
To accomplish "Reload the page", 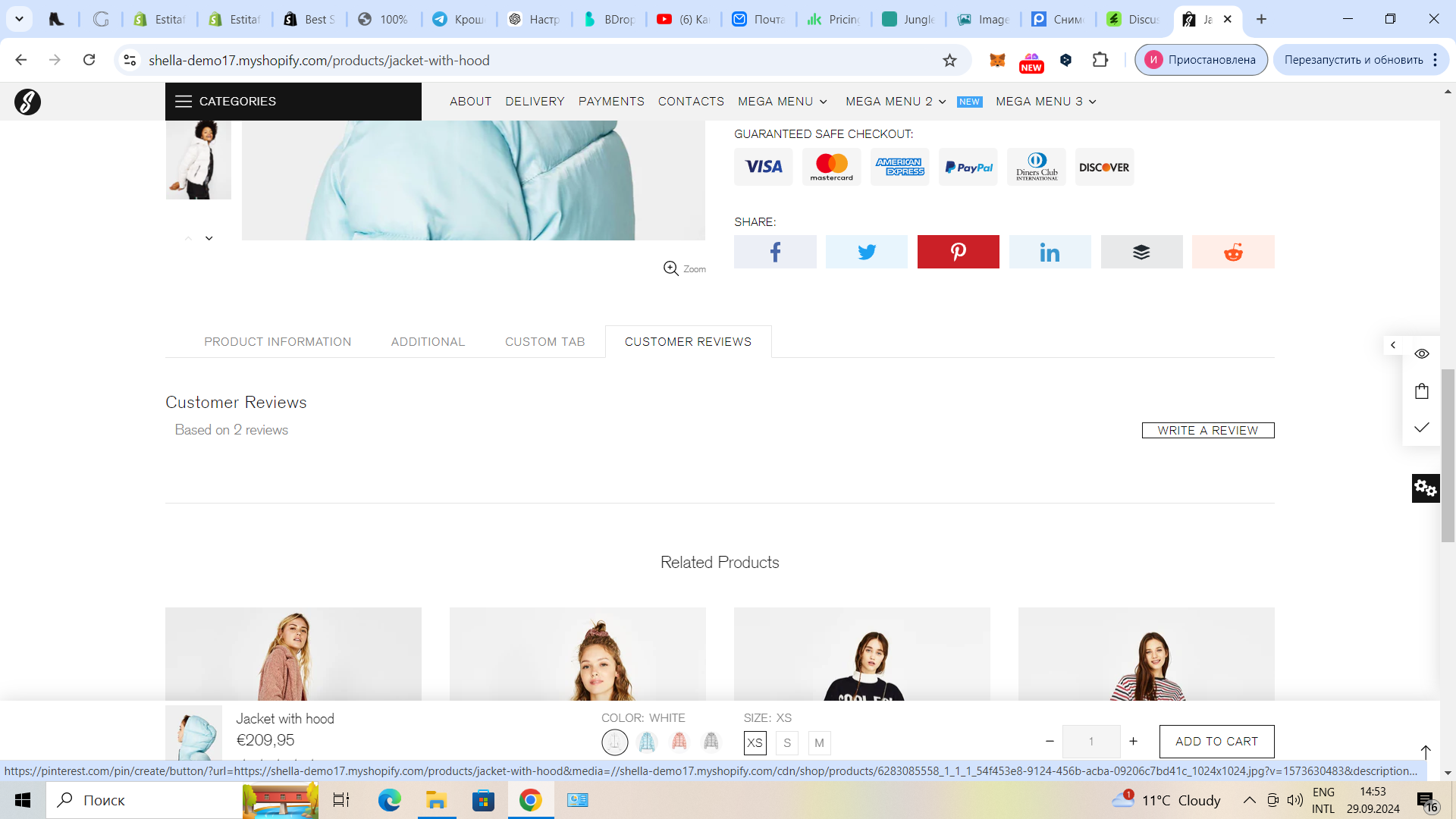I will [x=89, y=60].
